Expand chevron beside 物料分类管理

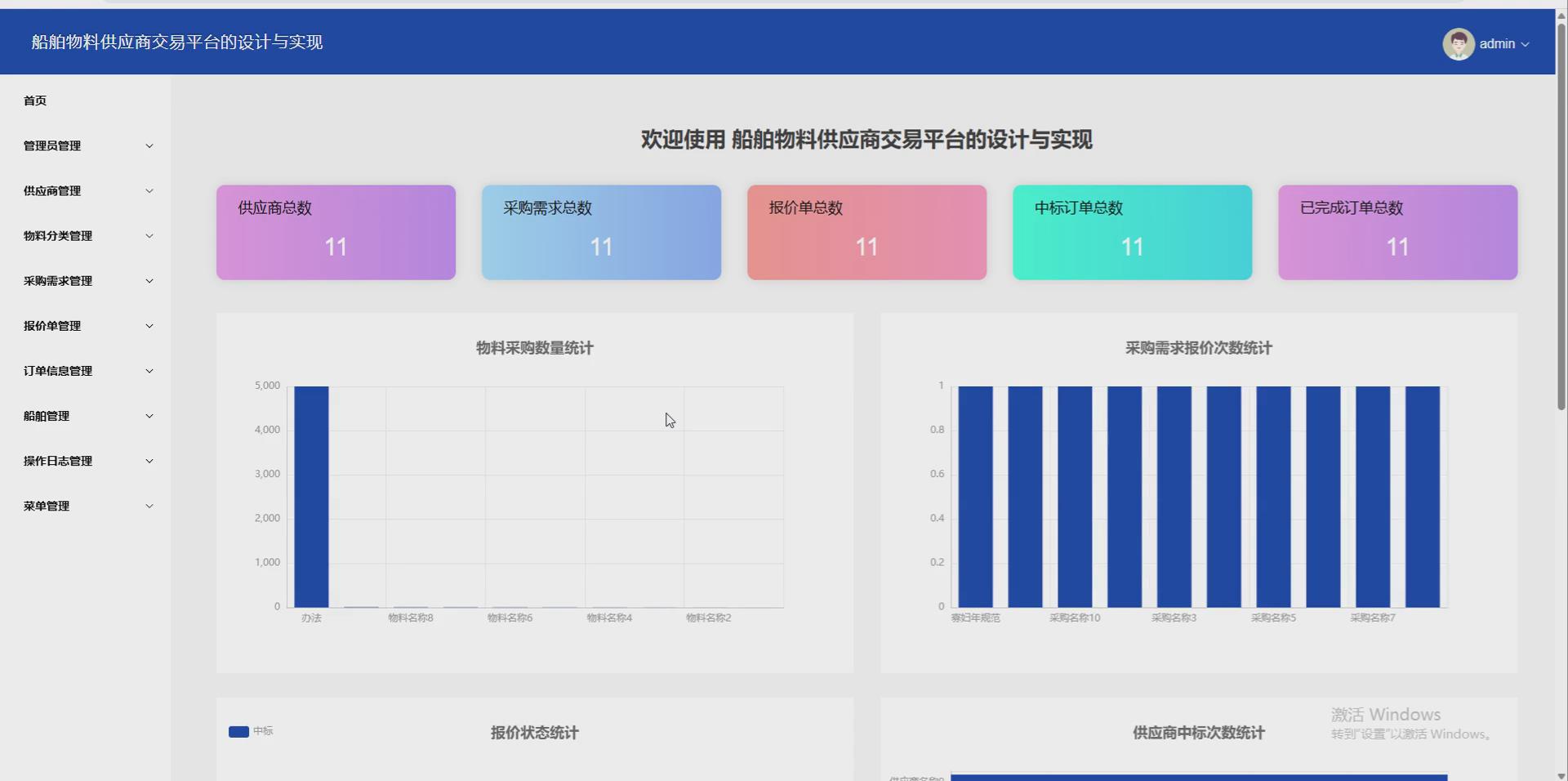pyautogui.click(x=149, y=235)
